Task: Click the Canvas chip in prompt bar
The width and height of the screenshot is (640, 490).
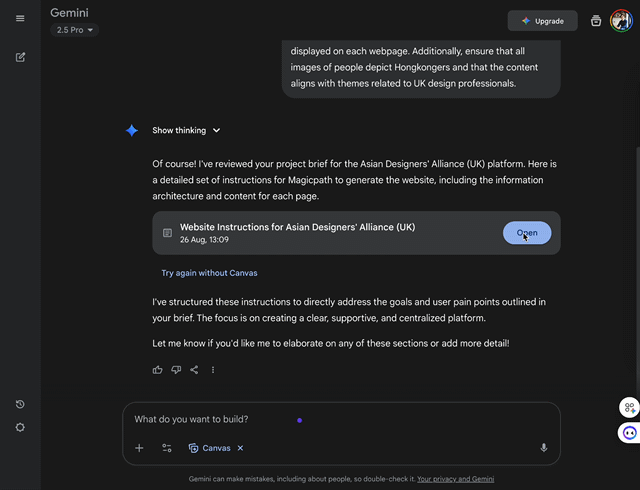Action: pyautogui.click(x=210, y=448)
